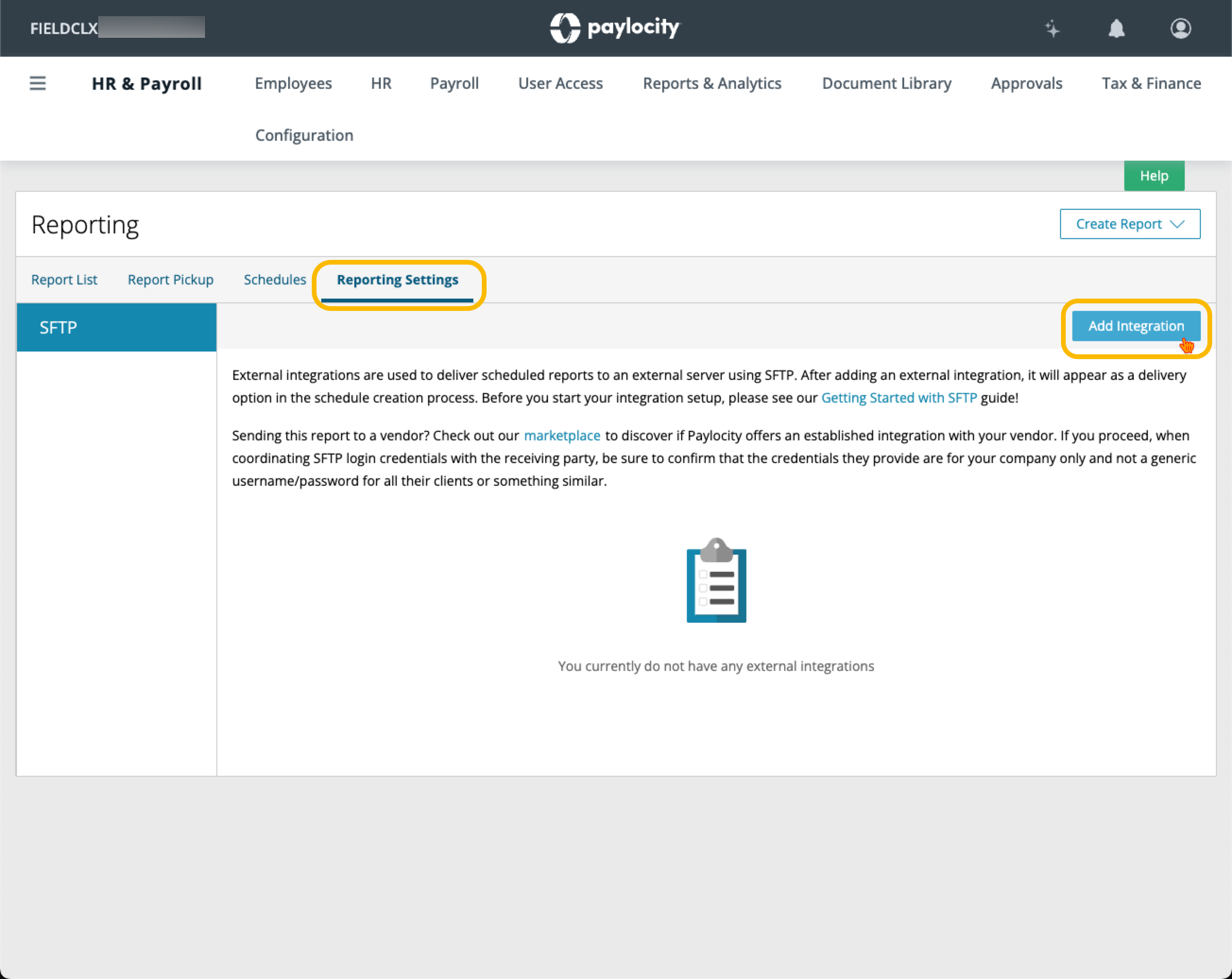Click the sparkle AI assistant icon
Screen dimensions: 1232x979
coord(1052,28)
